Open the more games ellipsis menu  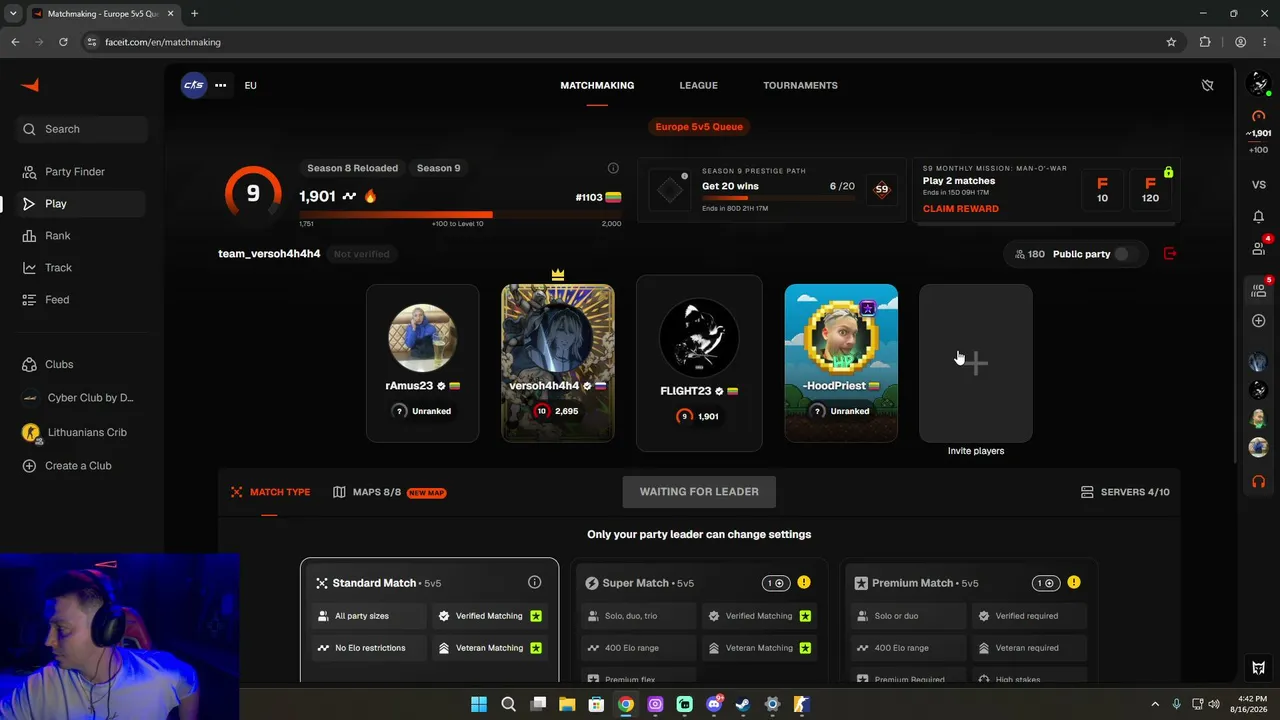click(x=220, y=85)
